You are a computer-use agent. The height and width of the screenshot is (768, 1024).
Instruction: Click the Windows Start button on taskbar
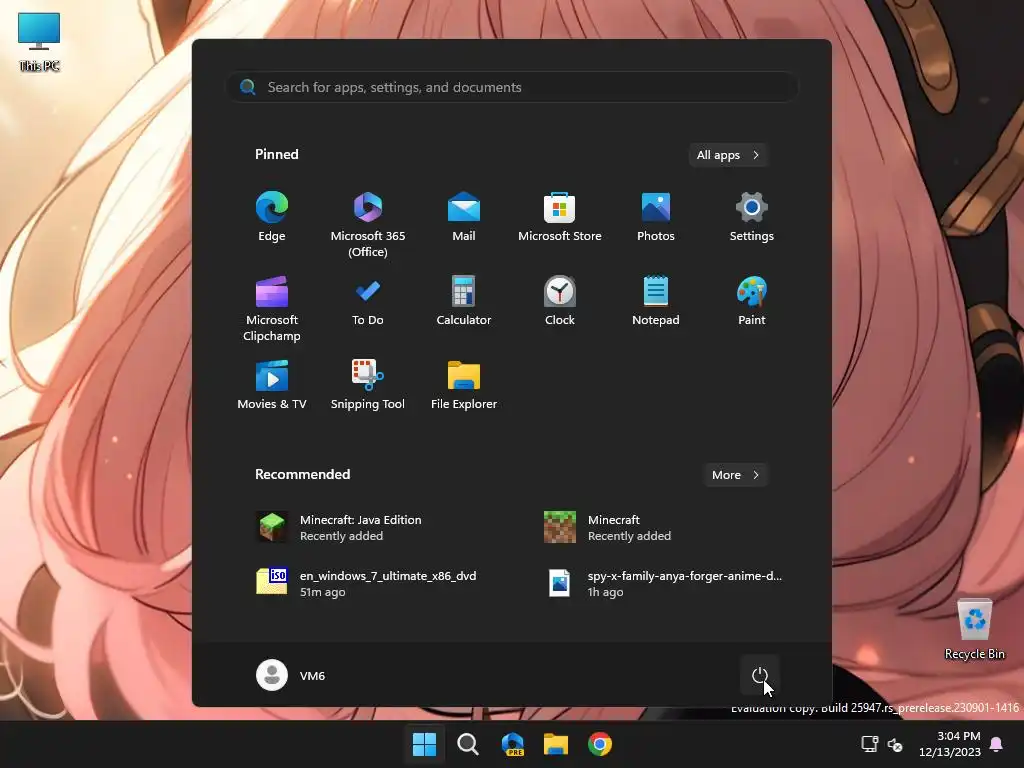424,744
